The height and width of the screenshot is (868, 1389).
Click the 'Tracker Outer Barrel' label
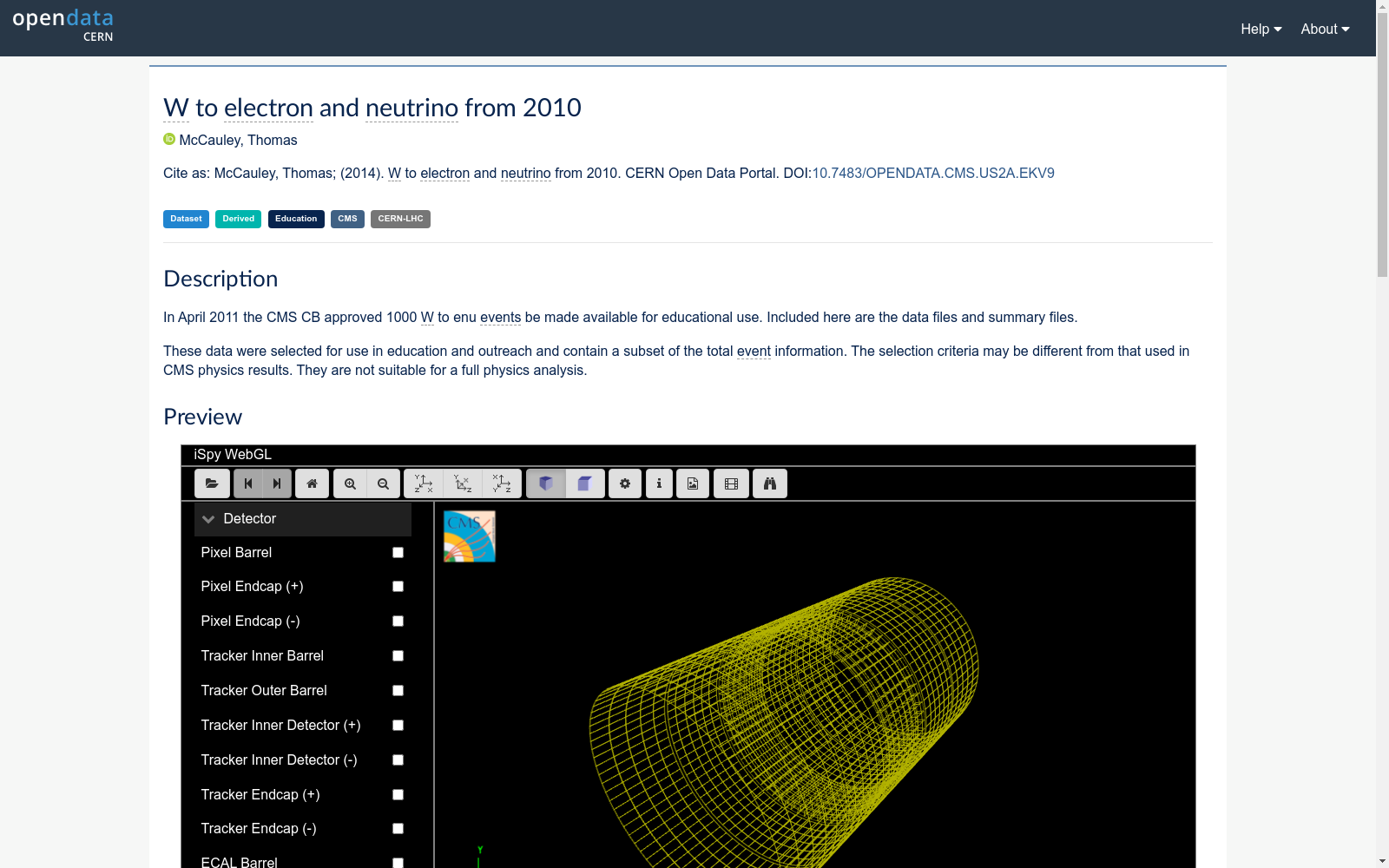click(x=264, y=691)
